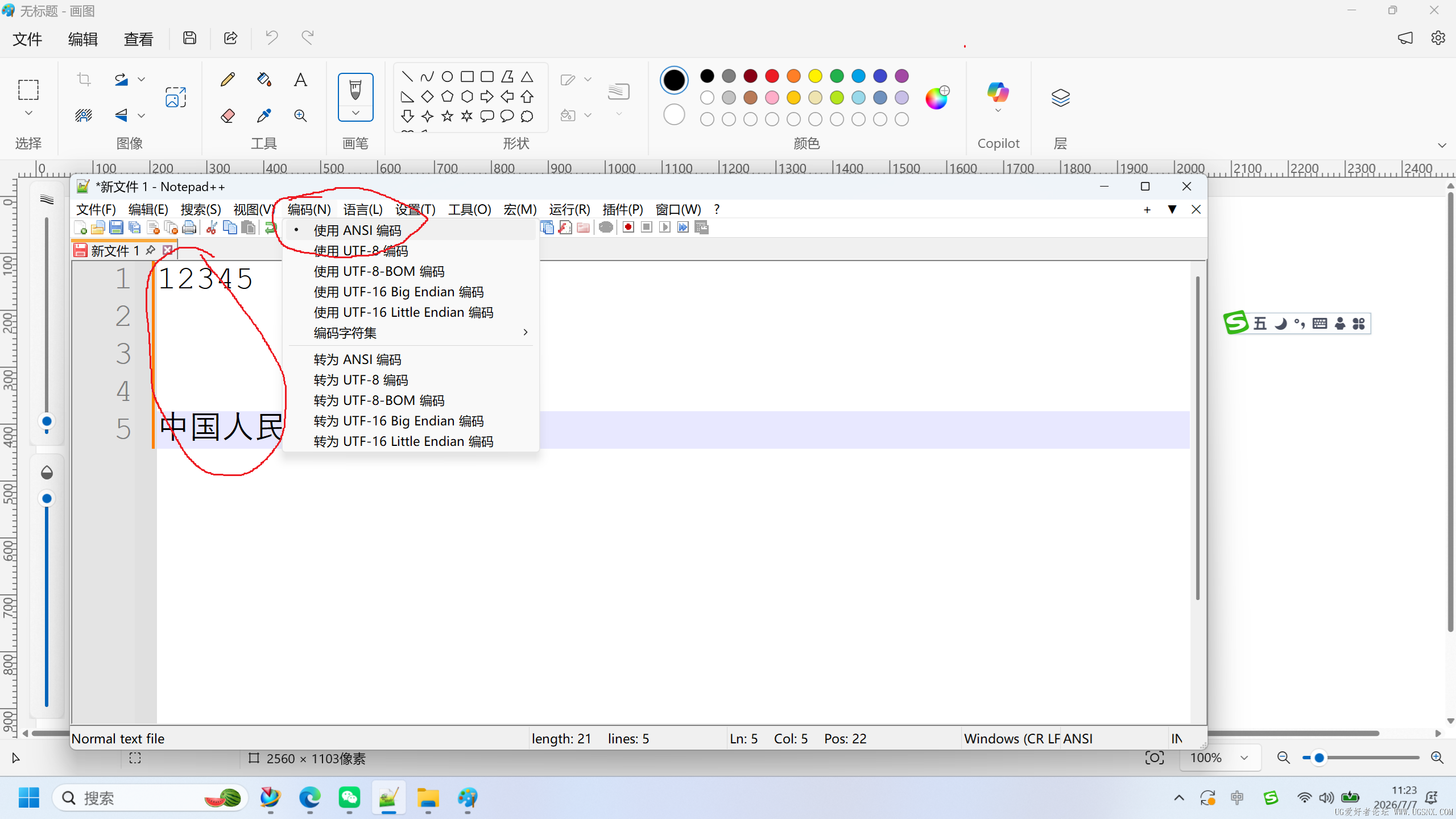
Task: Click the Save icon in Paint title bar
Action: [190, 38]
